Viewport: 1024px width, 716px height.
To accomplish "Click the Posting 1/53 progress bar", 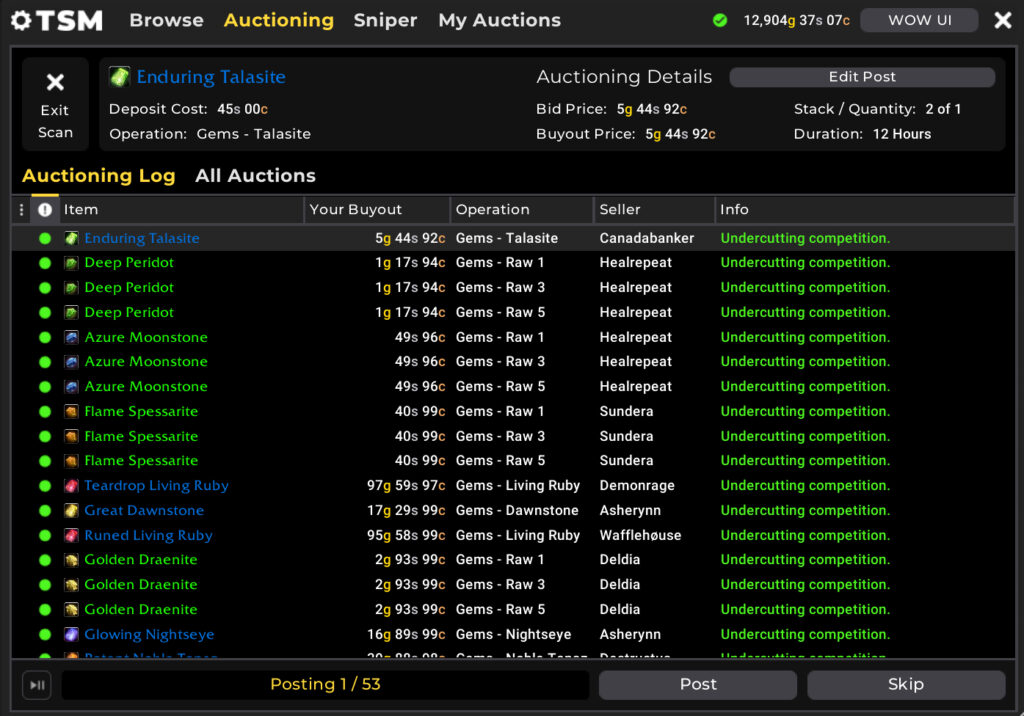I will pyautogui.click(x=324, y=685).
